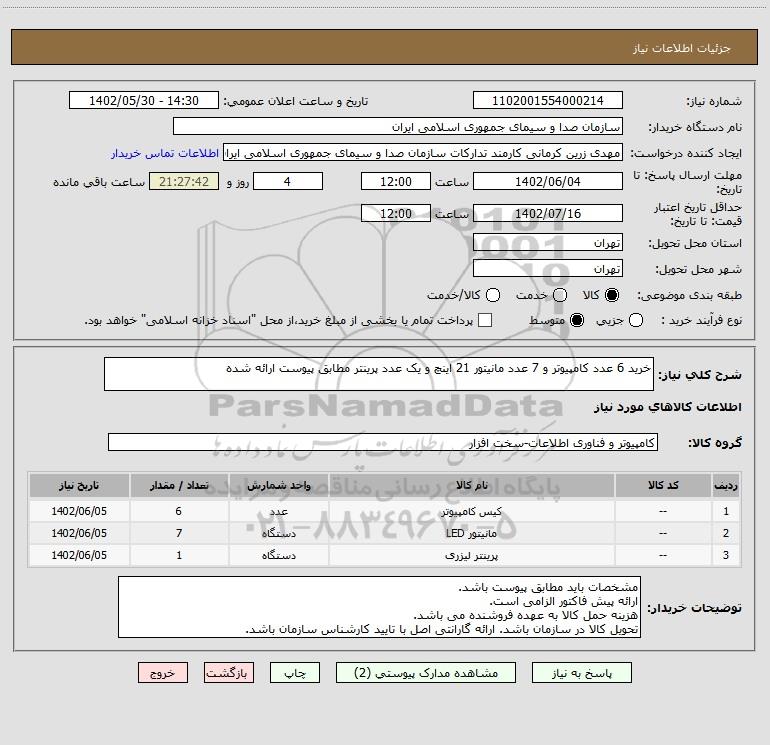Select the مانیتور LED item cell

coord(471,533)
